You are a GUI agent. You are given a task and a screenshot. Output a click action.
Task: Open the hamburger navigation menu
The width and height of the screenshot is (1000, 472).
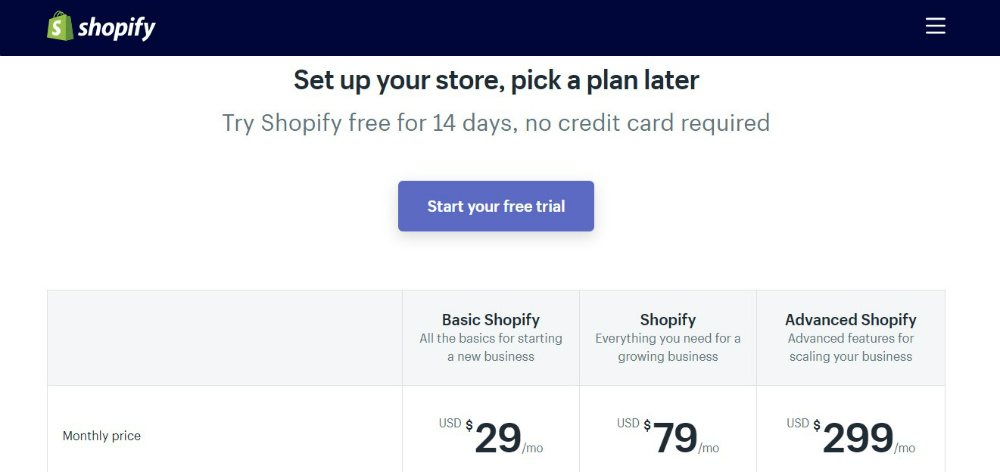click(x=935, y=26)
